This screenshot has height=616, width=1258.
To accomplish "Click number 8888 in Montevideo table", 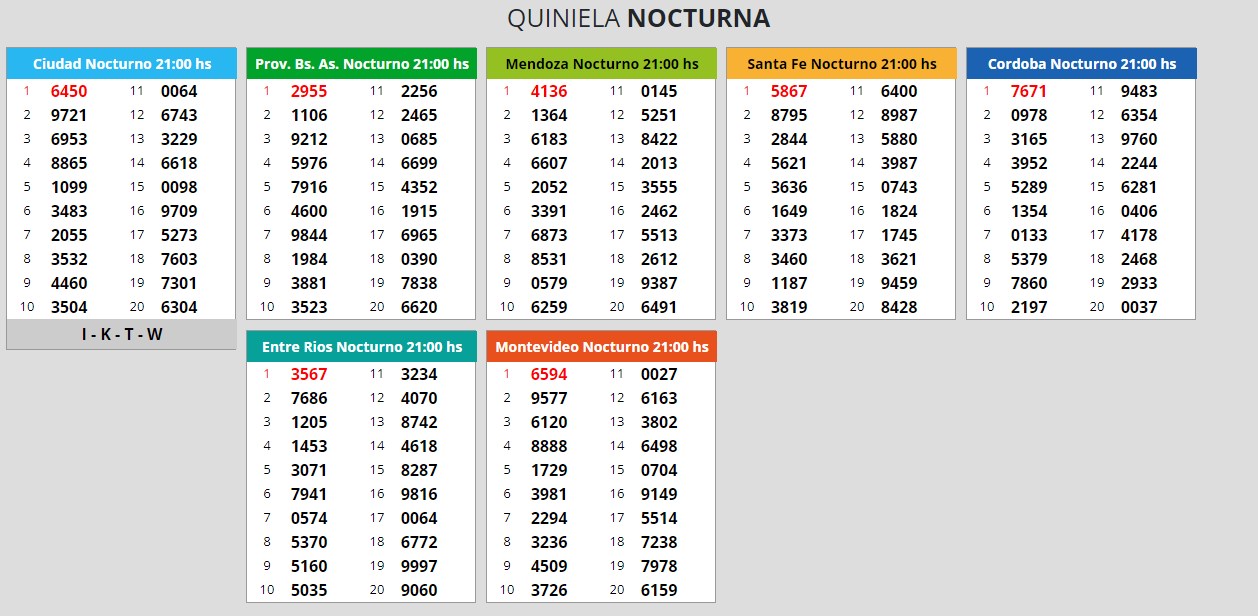I will 549,446.
